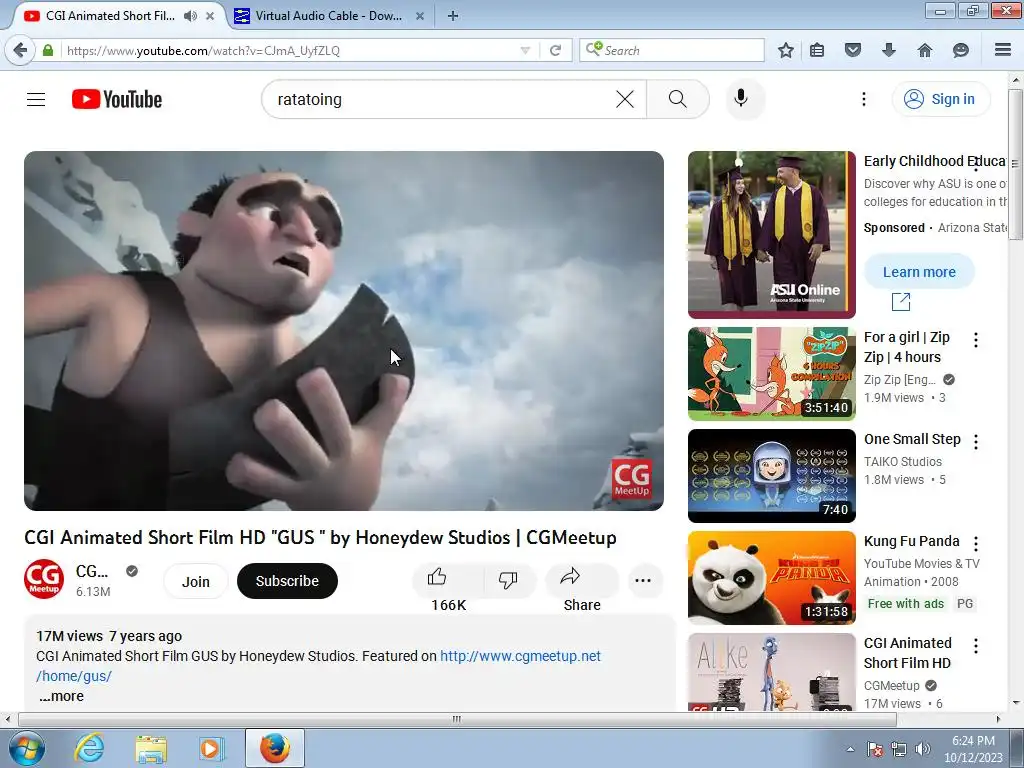Open the URL bar history dropdown

pos(525,50)
